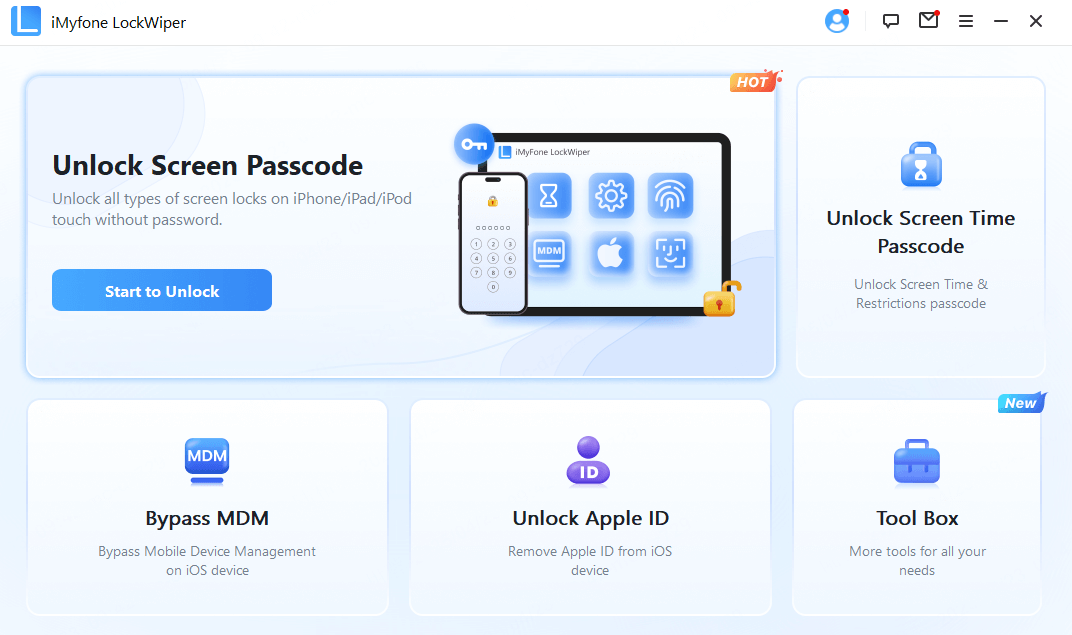Click the iMyFone LockWiper app logo
1072x635 pixels.
[26, 21]
